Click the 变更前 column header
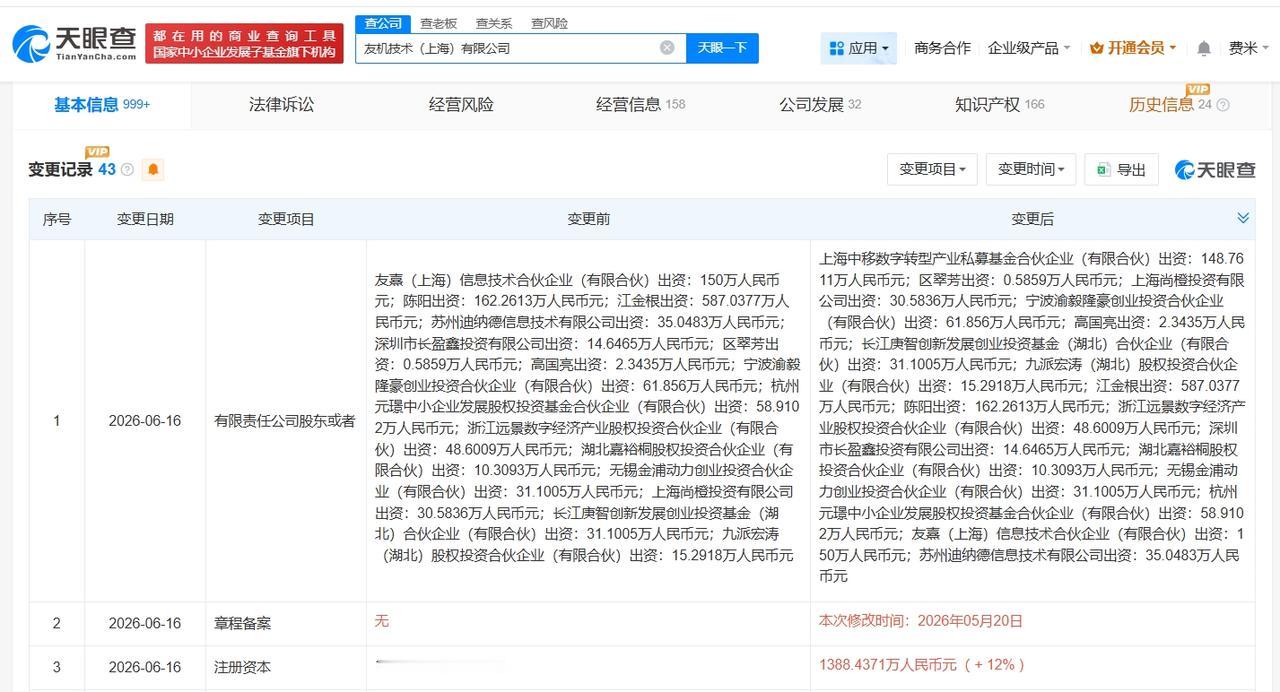The height and width of the screenshot is (692, 1280). [x=588, y=219]
